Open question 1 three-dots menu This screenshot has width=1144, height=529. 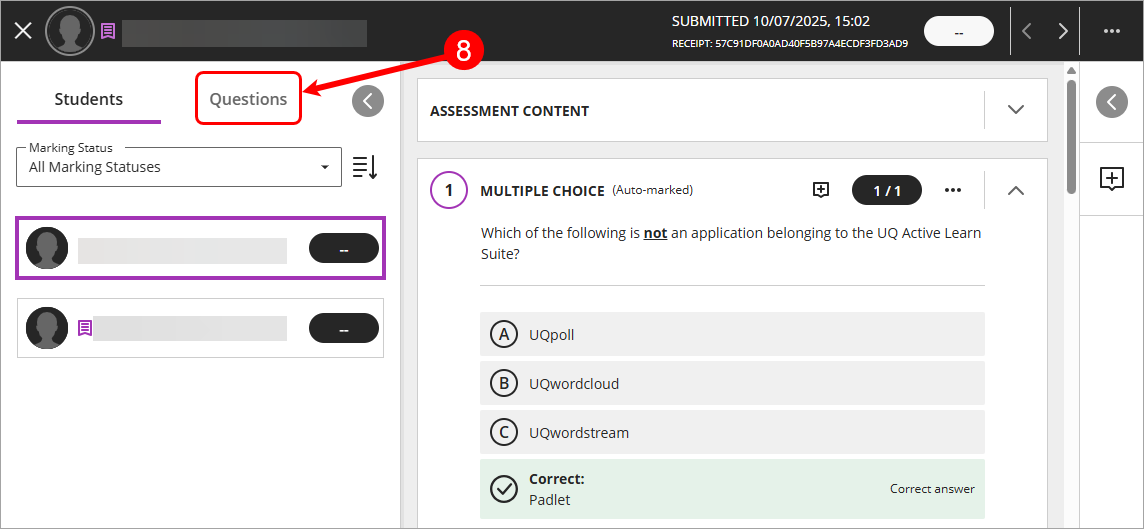(953, 190)
